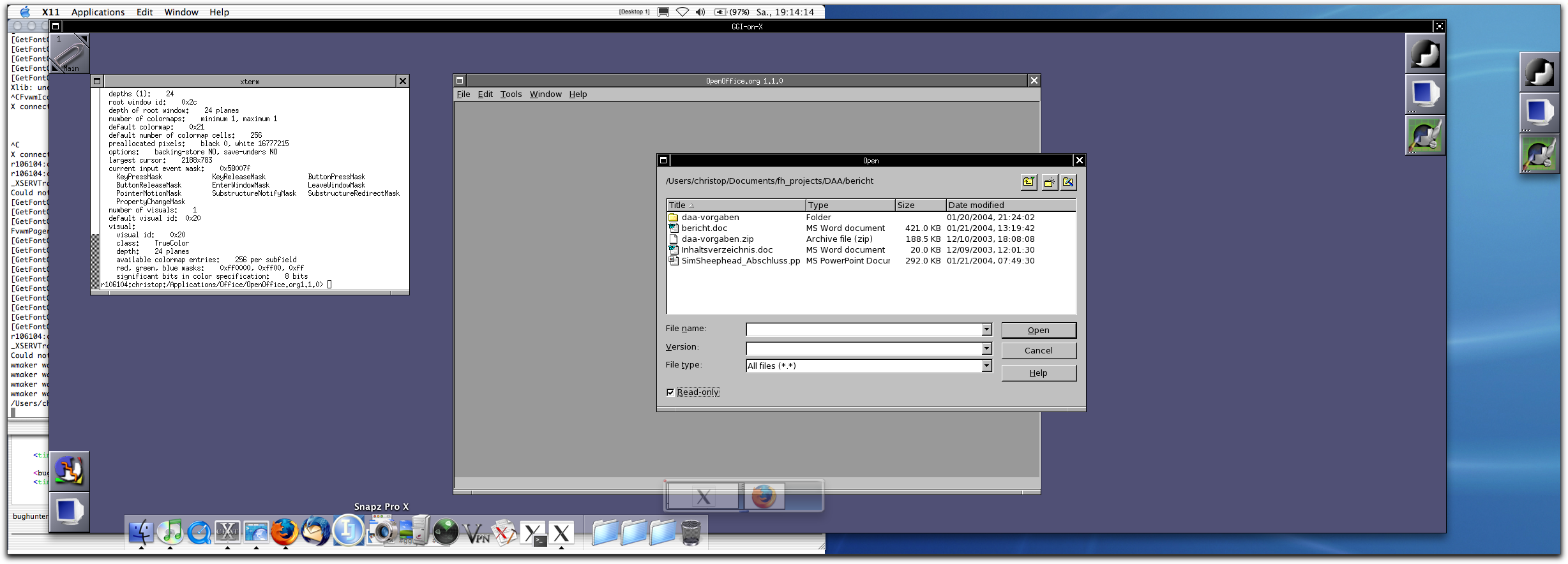This screenshot has width=1568, height=564.
Task: Open the X11 menu in Mac menu bar
Action: [50, 12]
